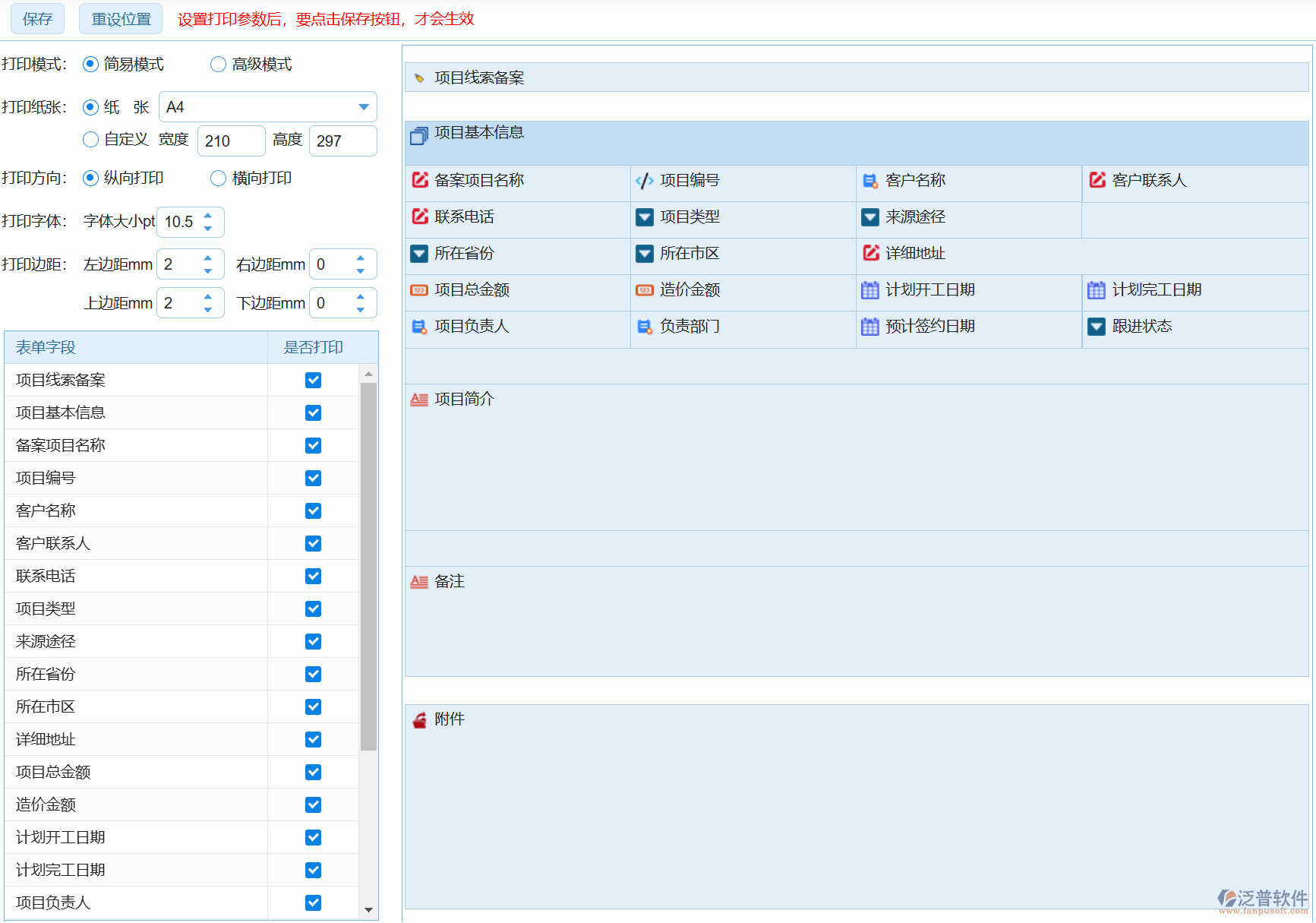
Task: Click the 是否打印 column header
Action: click(313, 347)
